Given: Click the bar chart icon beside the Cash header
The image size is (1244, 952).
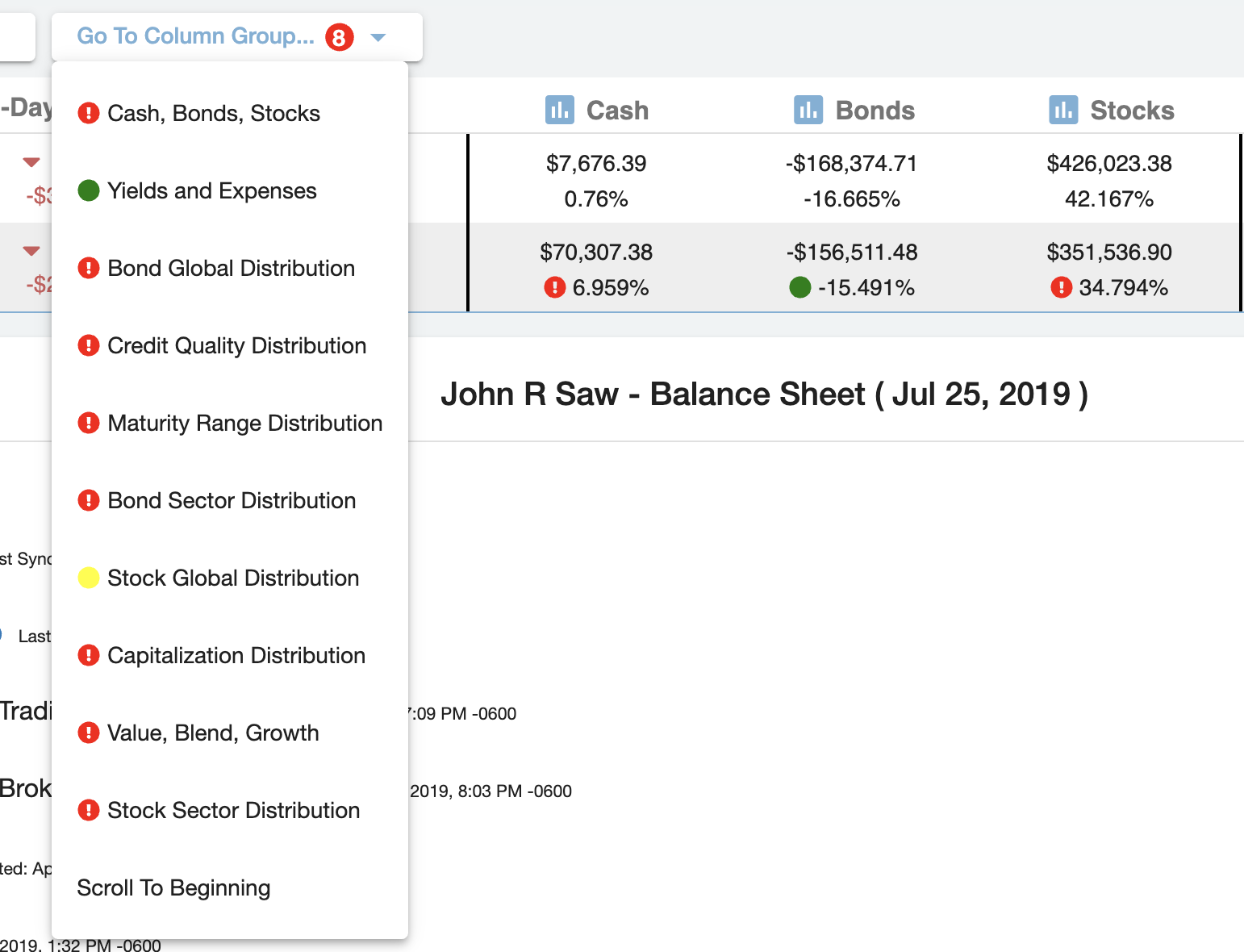Looking at the screenshot, I should 561,110.
